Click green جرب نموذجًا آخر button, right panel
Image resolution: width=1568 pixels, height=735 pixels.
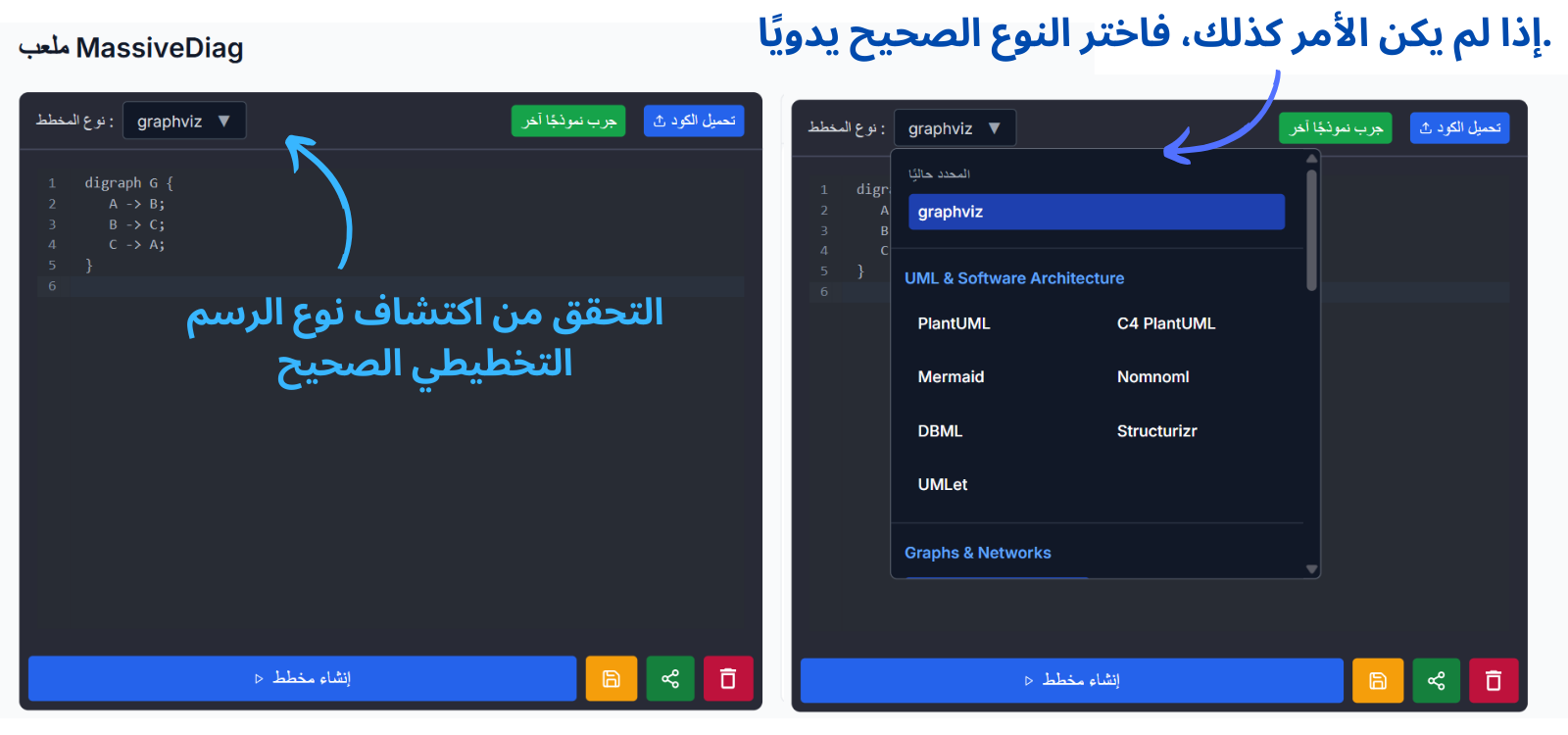point(1336,127)
